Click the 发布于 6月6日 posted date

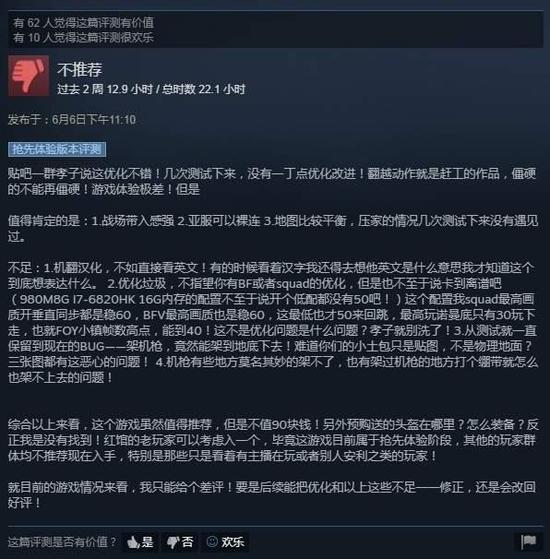click(72, 120)
